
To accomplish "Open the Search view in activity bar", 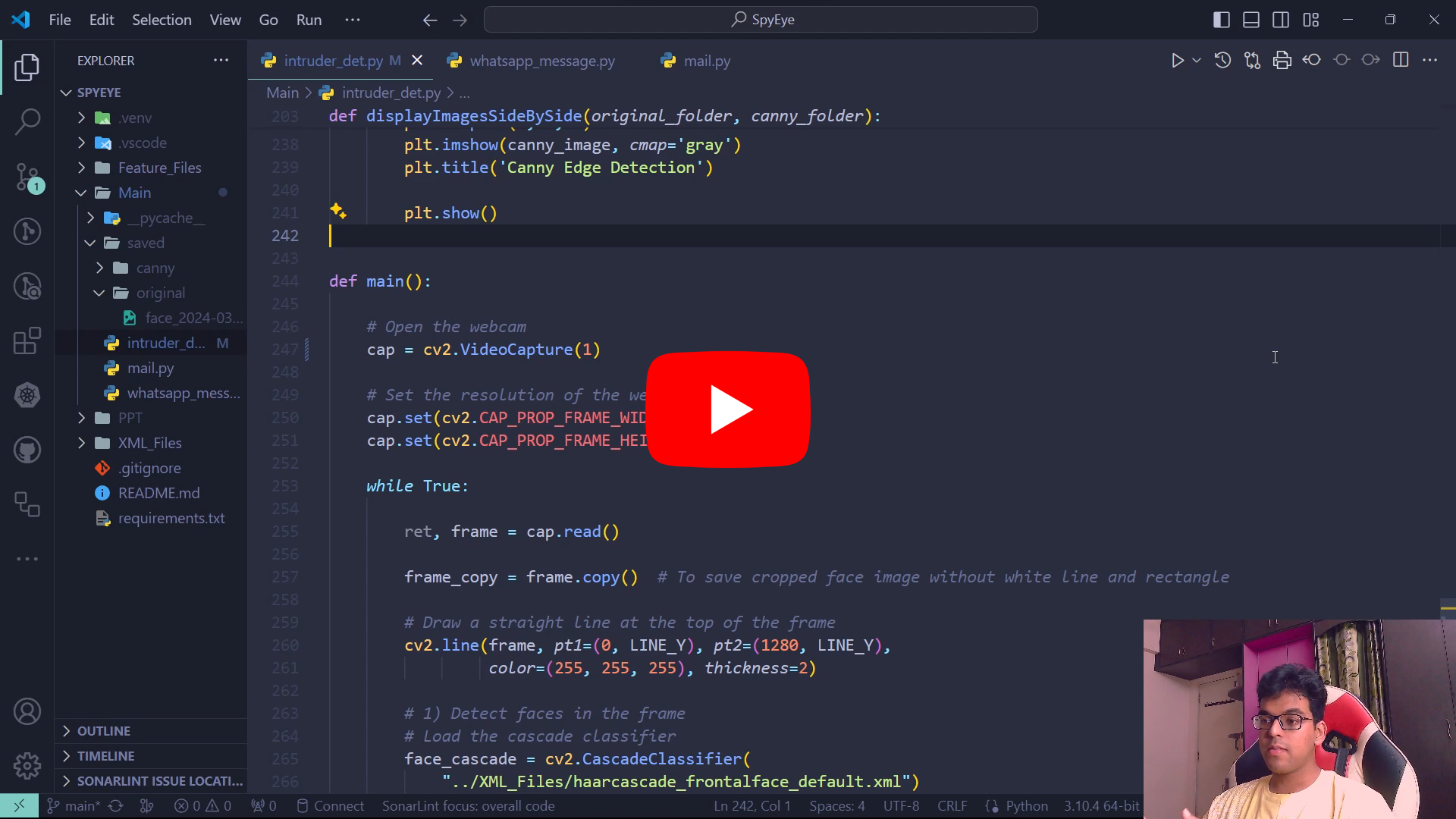I will point(27,121).
